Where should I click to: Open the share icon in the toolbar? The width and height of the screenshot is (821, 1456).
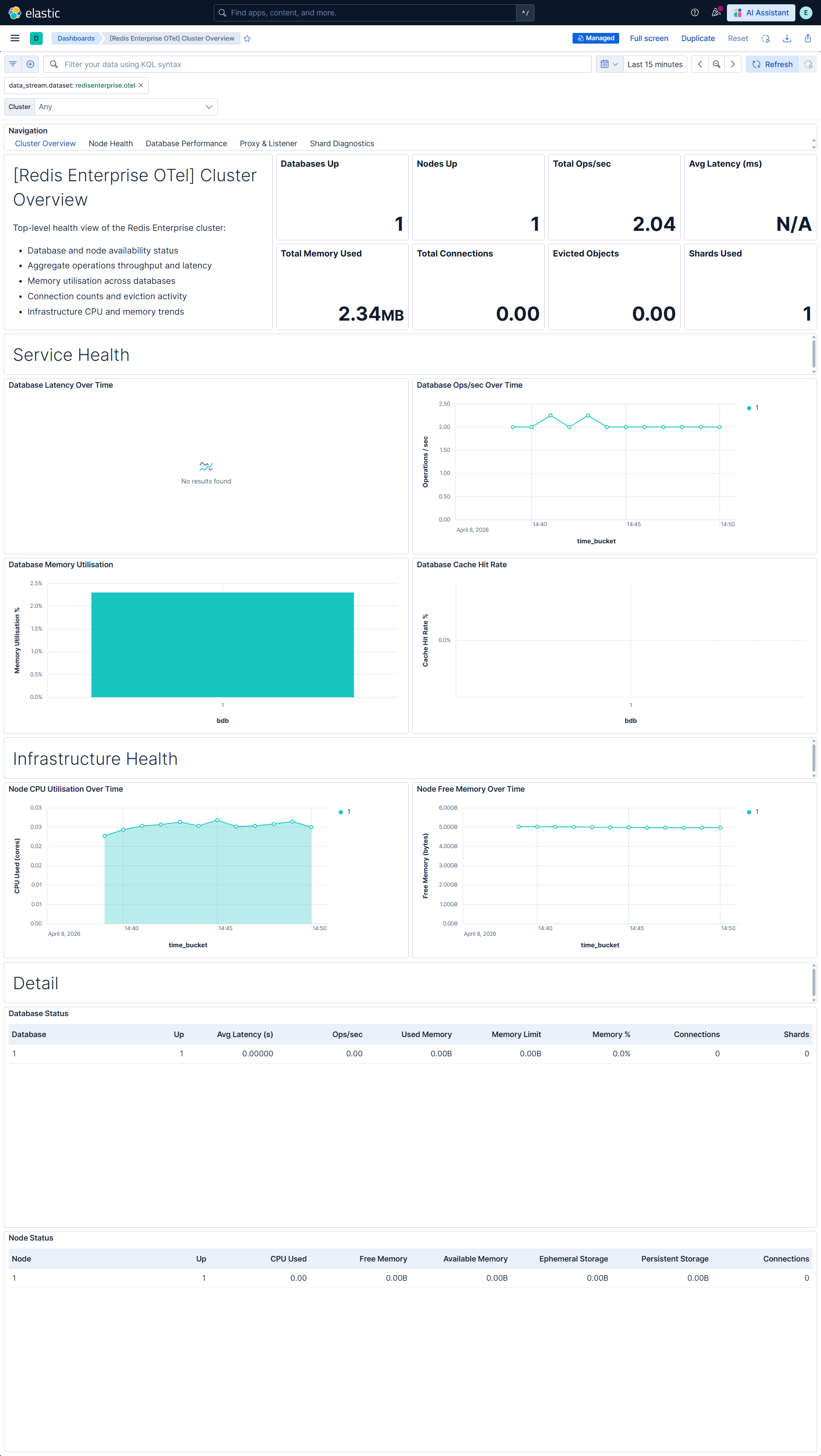pos(807,38)
